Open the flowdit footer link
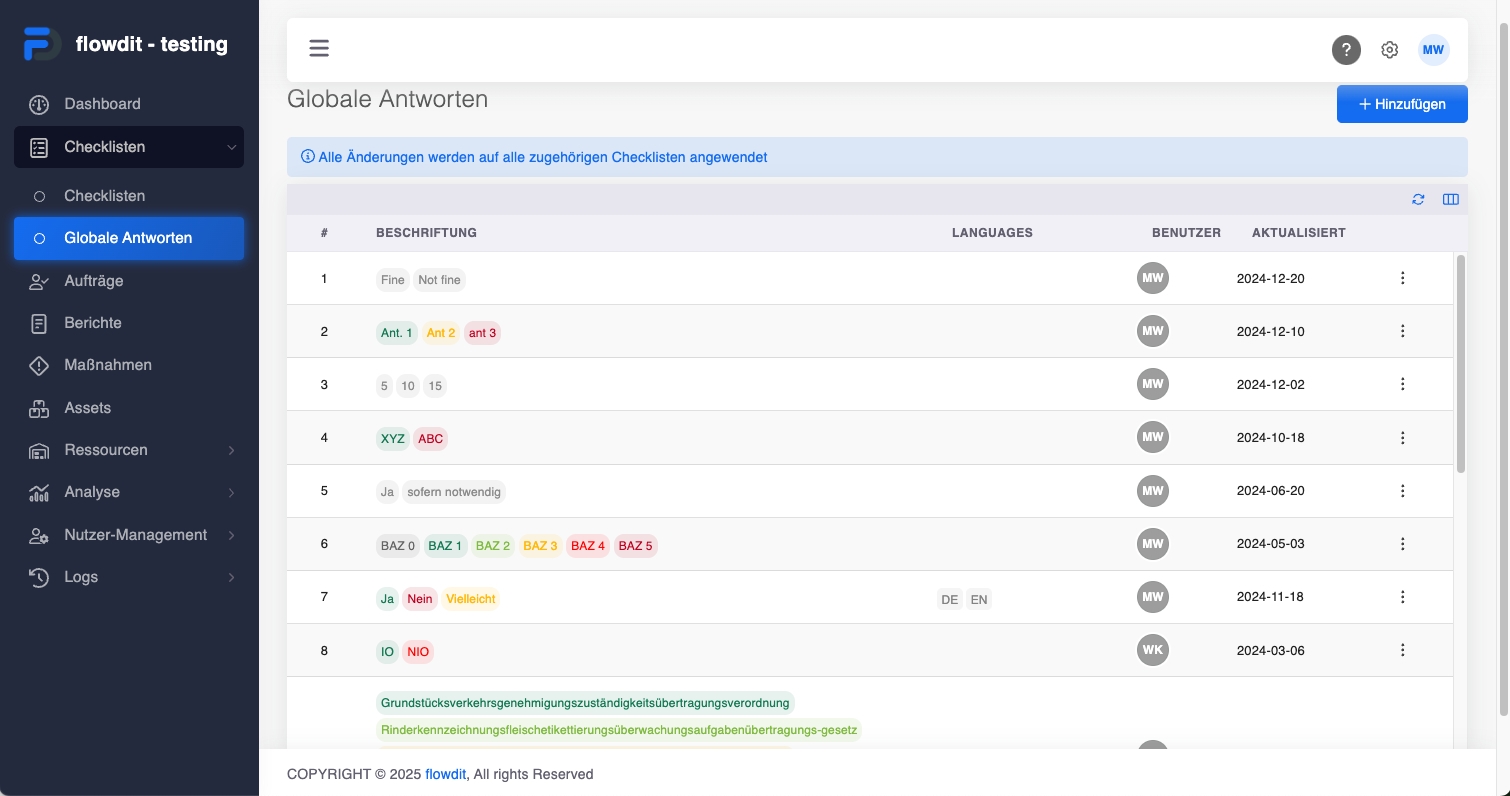This screenshot has width=1510, height=796. click(447, 774)
